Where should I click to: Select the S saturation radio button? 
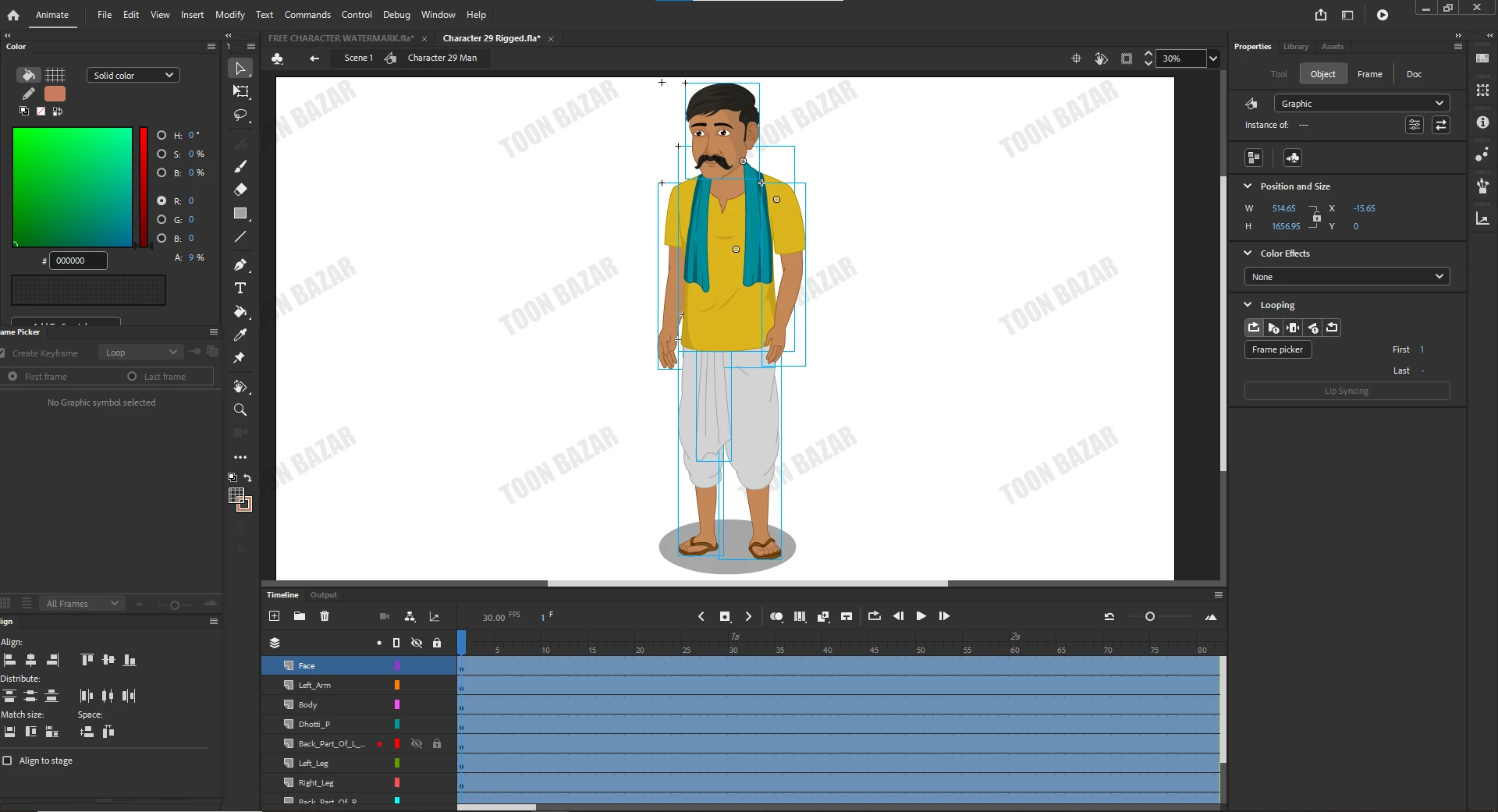point(162,154)
